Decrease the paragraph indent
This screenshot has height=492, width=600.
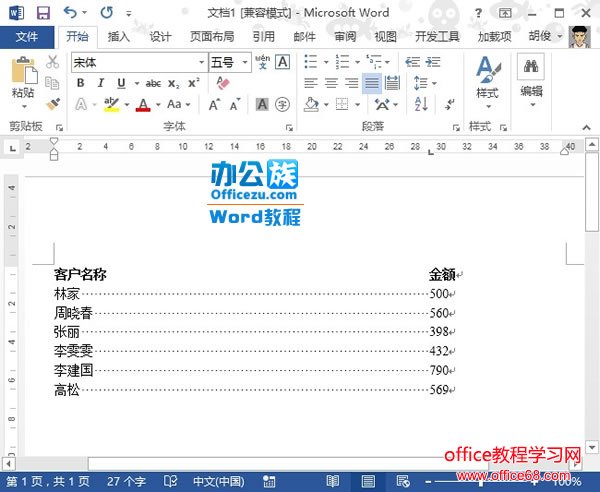412,62
